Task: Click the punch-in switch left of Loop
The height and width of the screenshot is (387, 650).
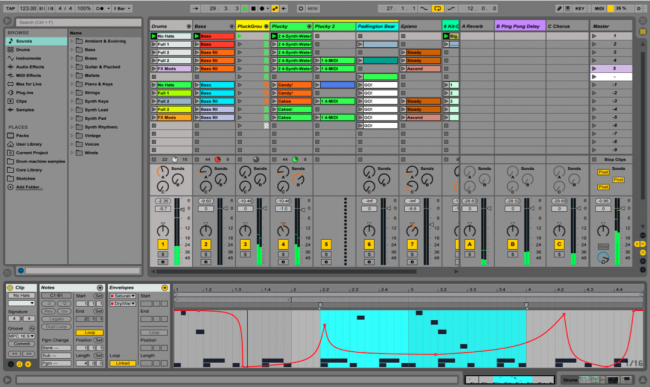Action: click(x=424, y=8)
